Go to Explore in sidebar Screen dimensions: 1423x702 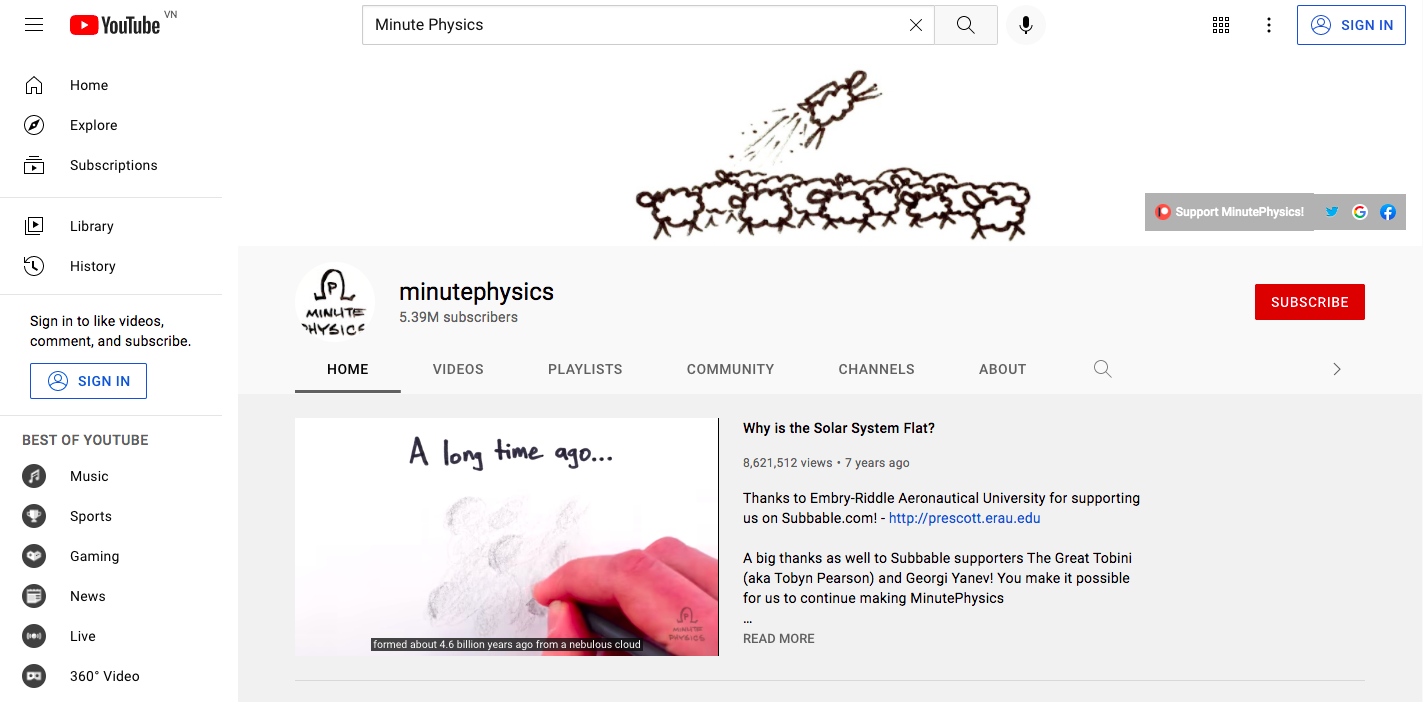[93, 125]
